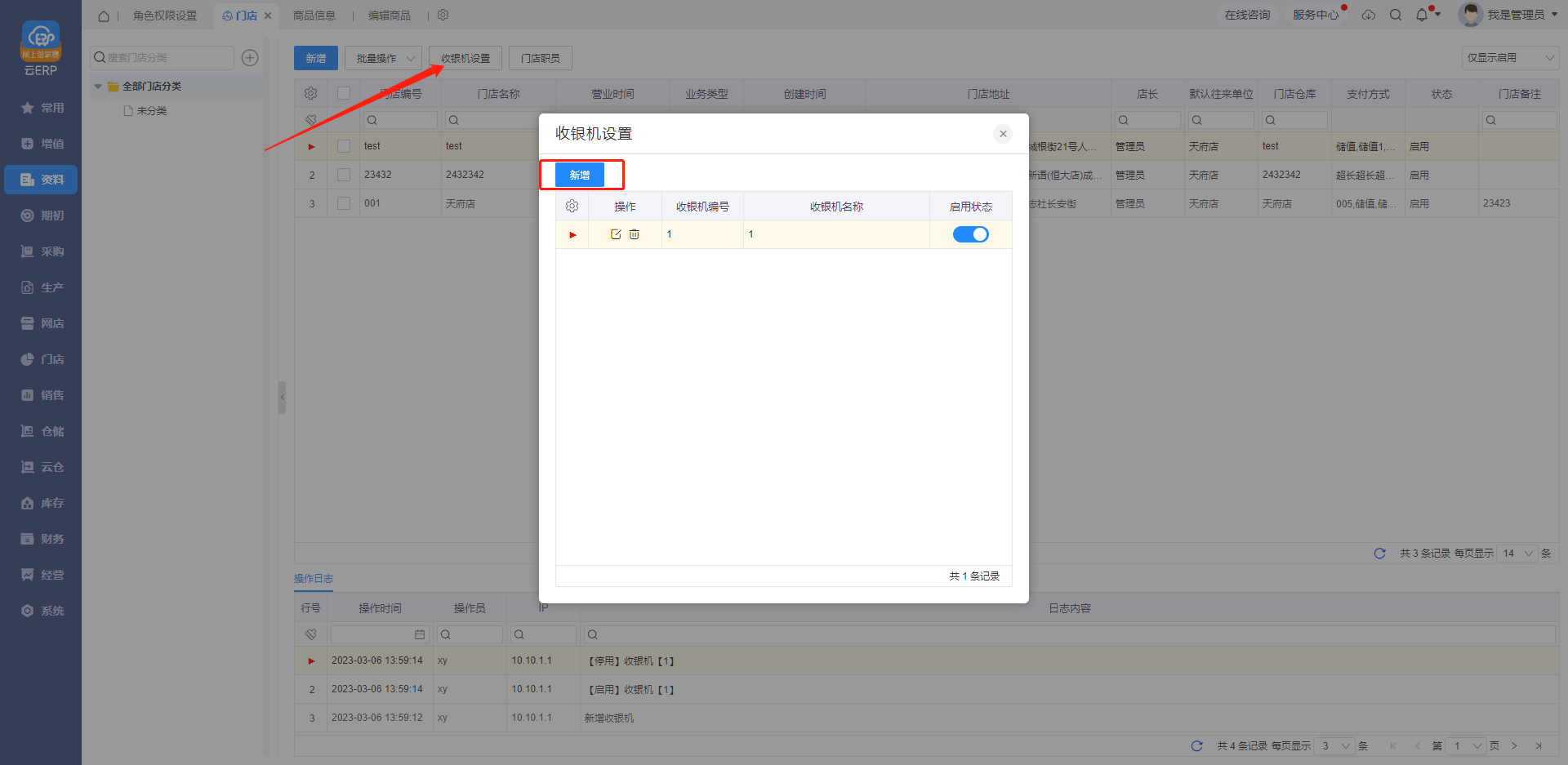Click the cloud download icon in top bar
Viewport: 1568px width, 765px height.
1369,15
